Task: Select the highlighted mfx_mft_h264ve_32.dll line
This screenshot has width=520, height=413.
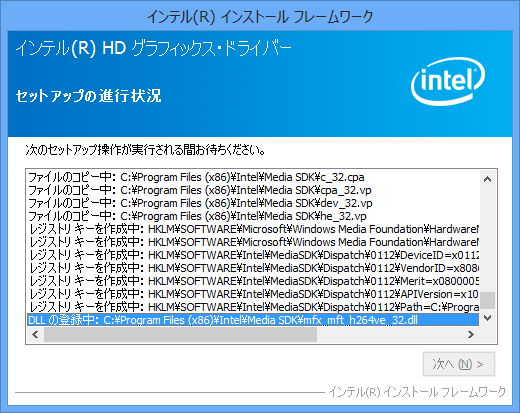Action: coord(253,320)
